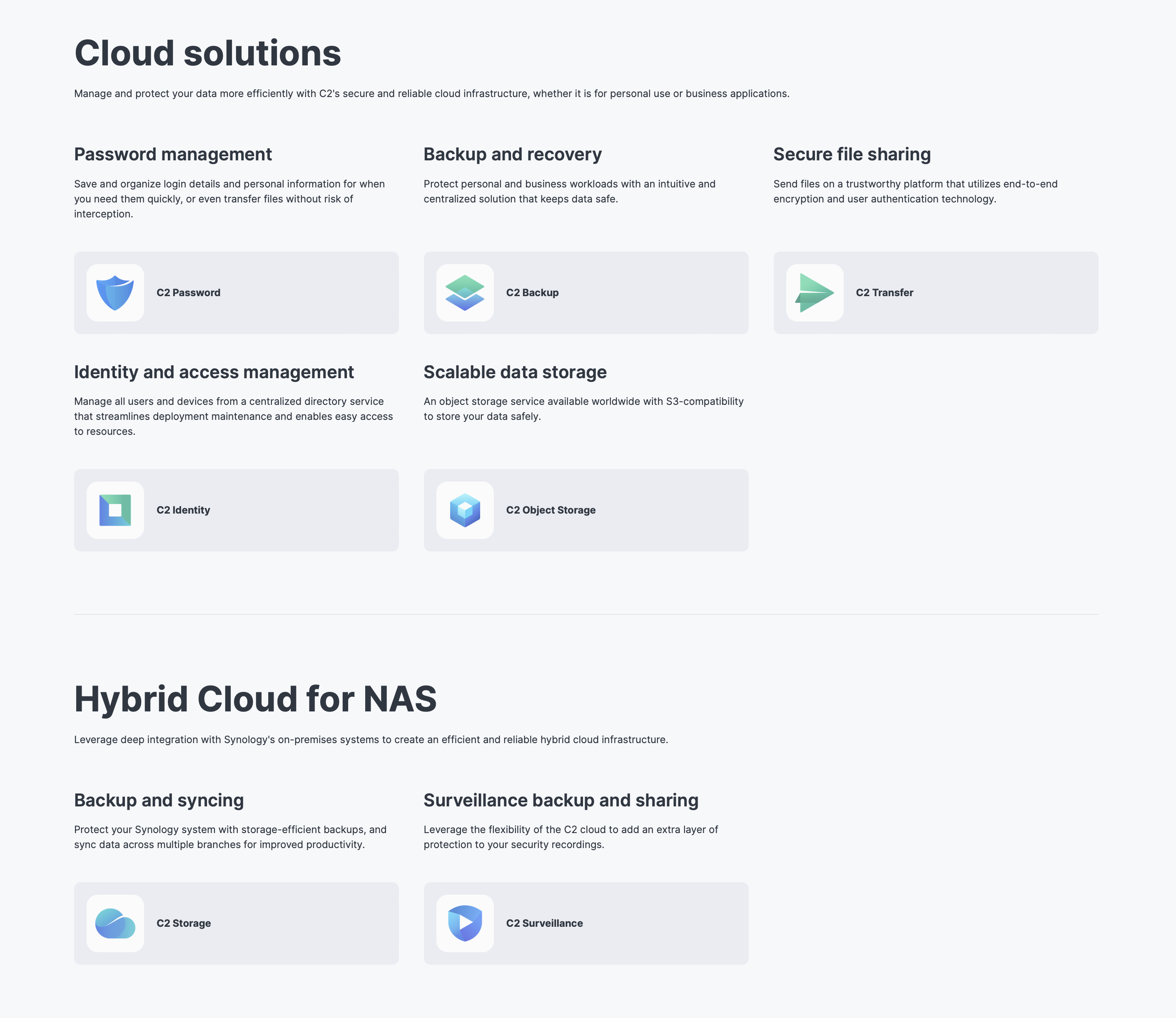Click the Secure file sharing heading
This screenshot has width=1176, height=1018.
[x=852, y=155]
